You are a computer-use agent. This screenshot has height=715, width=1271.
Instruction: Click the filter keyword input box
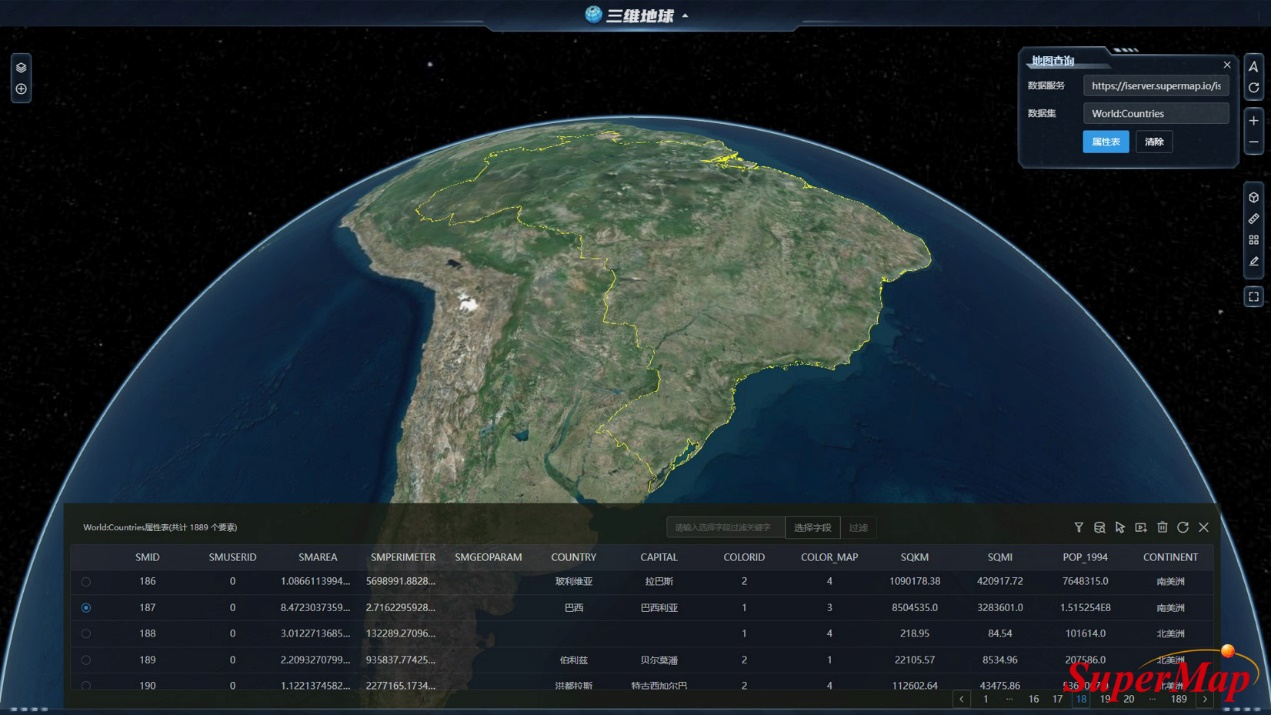tap(726, 527)
